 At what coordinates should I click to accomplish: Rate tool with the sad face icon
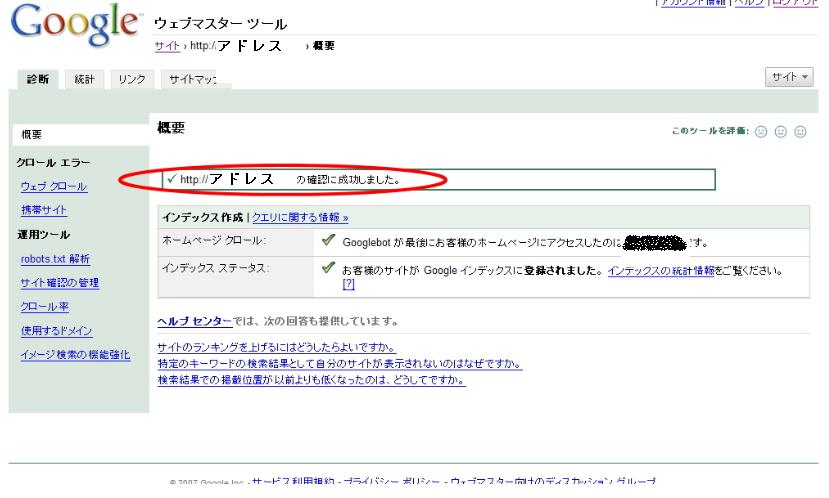coord(761,132)
